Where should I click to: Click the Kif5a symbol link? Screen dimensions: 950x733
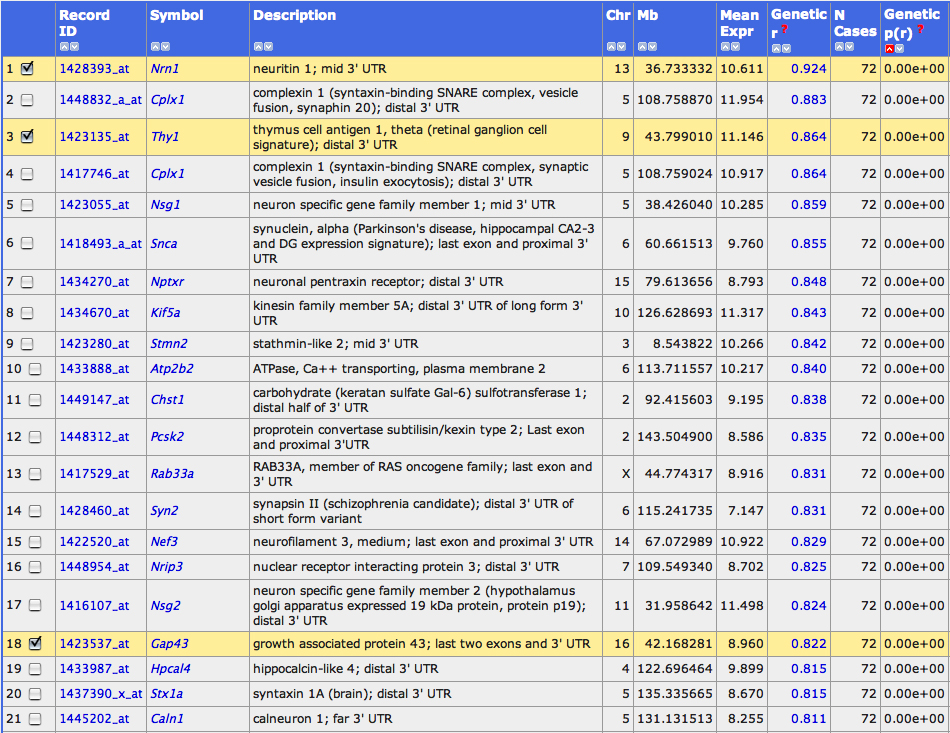[x=167, y=313]
